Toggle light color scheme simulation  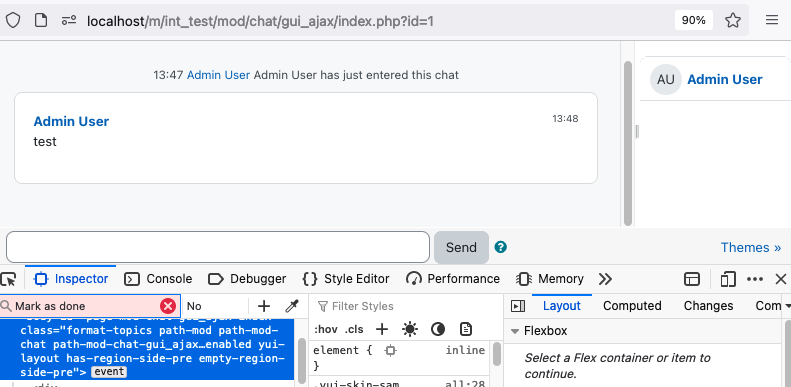coord(410,329)
